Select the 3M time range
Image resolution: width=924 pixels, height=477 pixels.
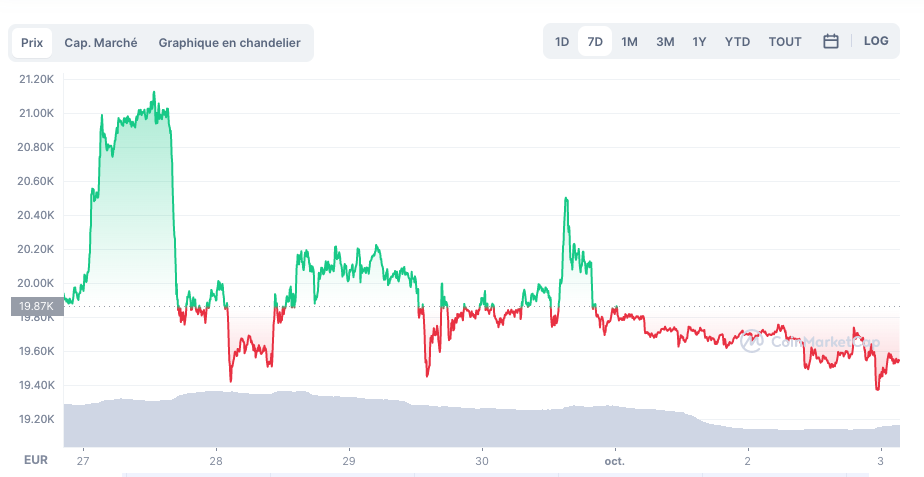(665, 42)
